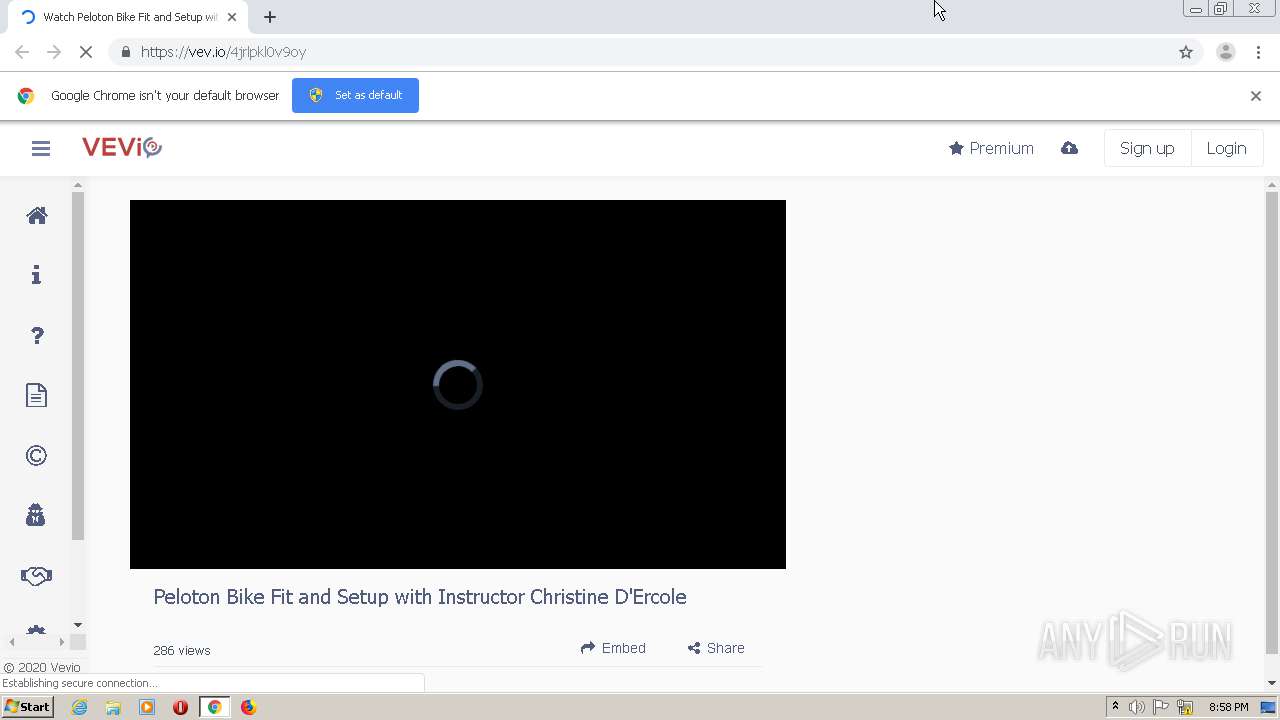This screenshot has height=720, width=1280.
Task: Click the Vevio logo
Action: coord(122,148)
